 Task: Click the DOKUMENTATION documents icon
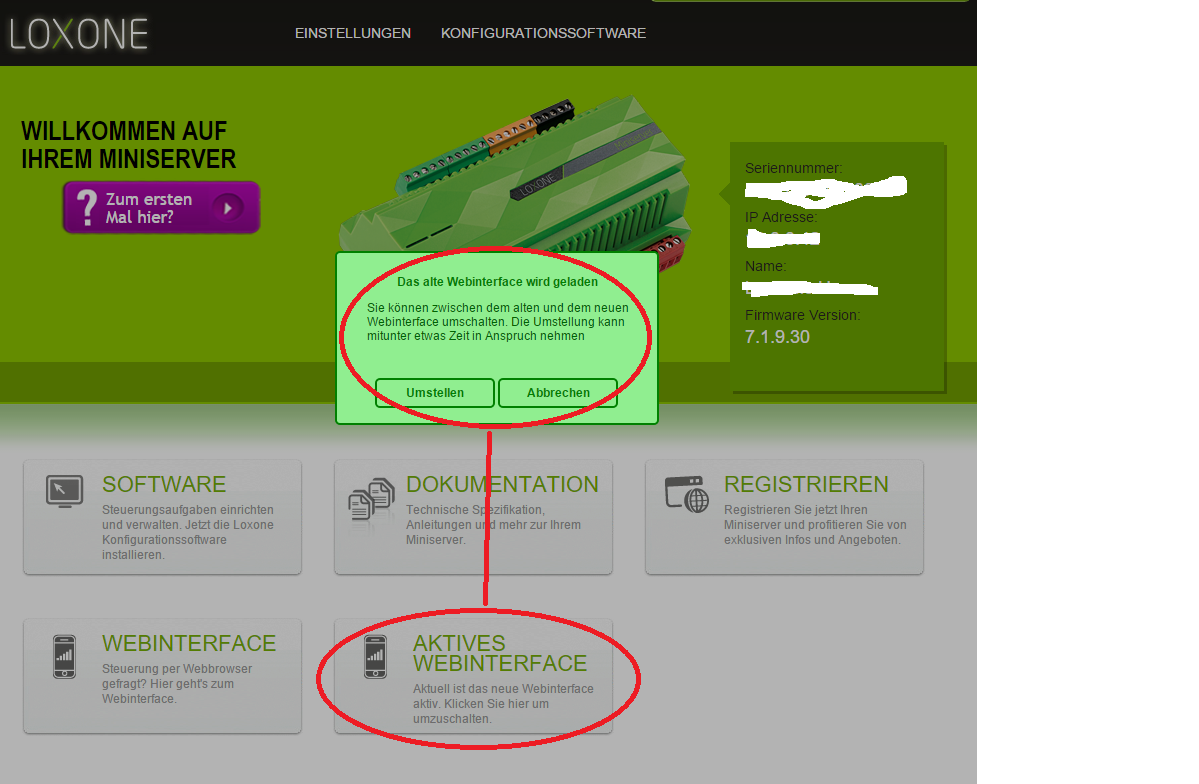(372, 499)
